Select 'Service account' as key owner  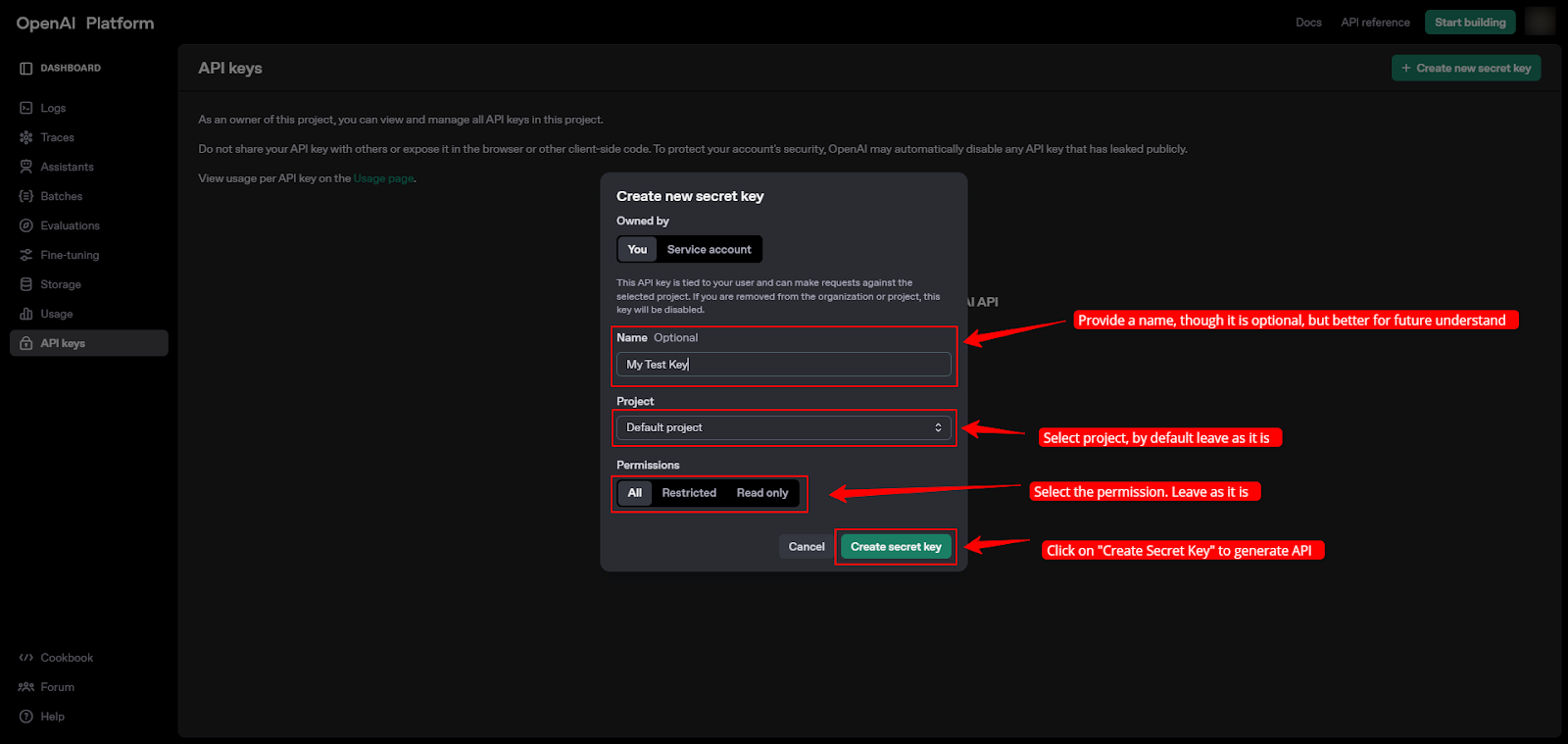710,249
